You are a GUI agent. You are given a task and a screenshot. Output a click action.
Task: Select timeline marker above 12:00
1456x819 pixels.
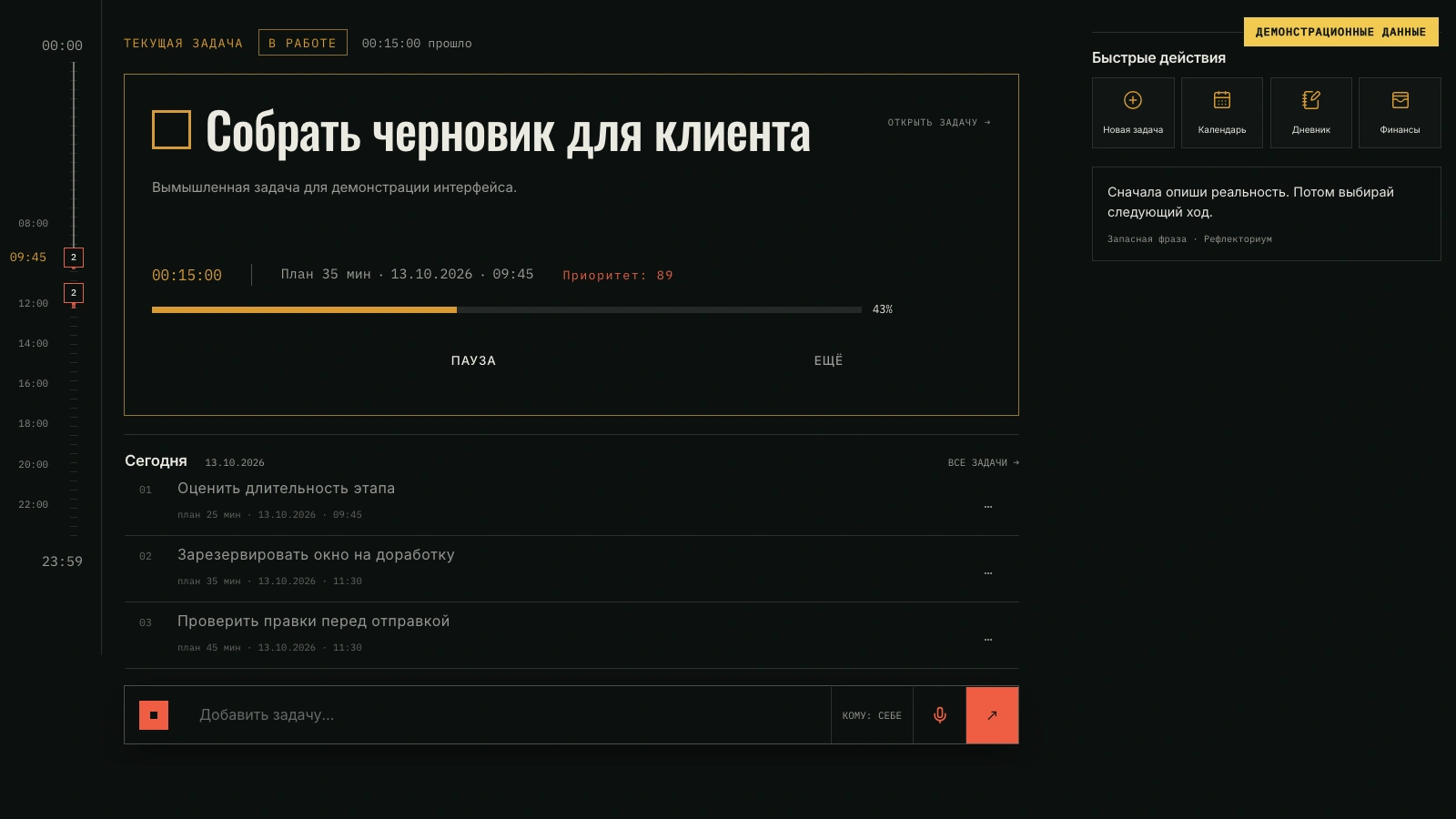click(x=74, y=293)
